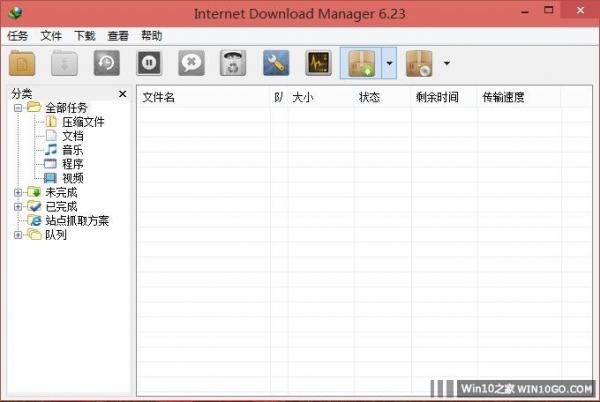Click Stop Queue box icon with grey disc
The image size is (600, 402).
pos(419,63)
